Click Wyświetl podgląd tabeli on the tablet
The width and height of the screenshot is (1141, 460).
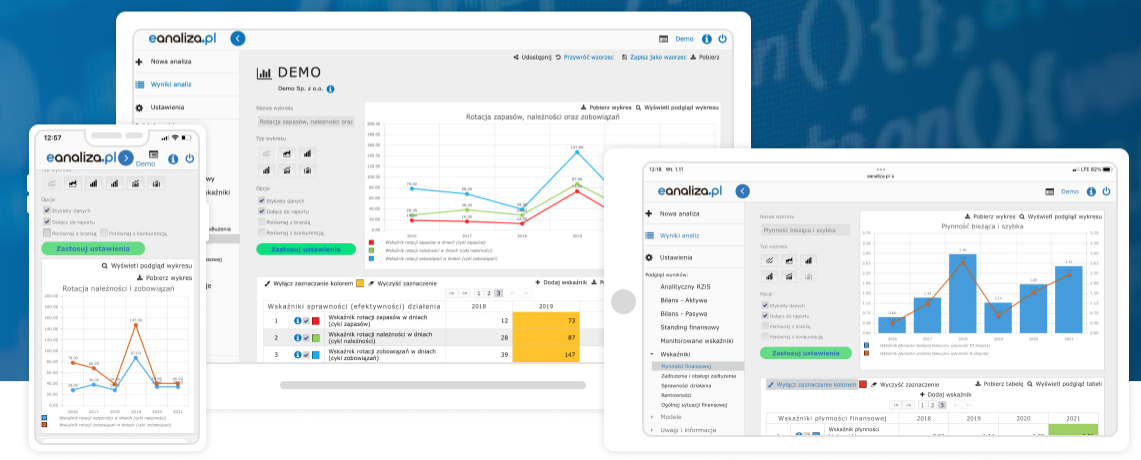pos(1065,384)
